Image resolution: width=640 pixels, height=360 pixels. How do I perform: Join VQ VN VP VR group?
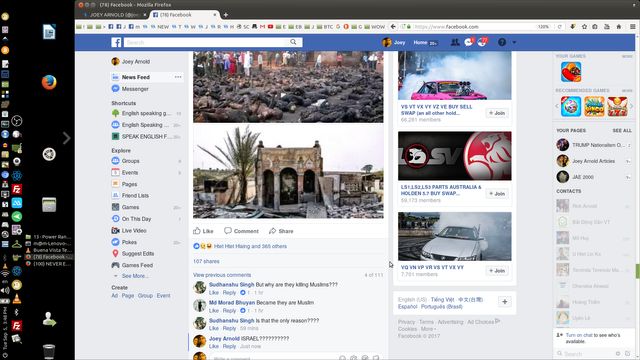pyautogui.click(x=497, y=271)
